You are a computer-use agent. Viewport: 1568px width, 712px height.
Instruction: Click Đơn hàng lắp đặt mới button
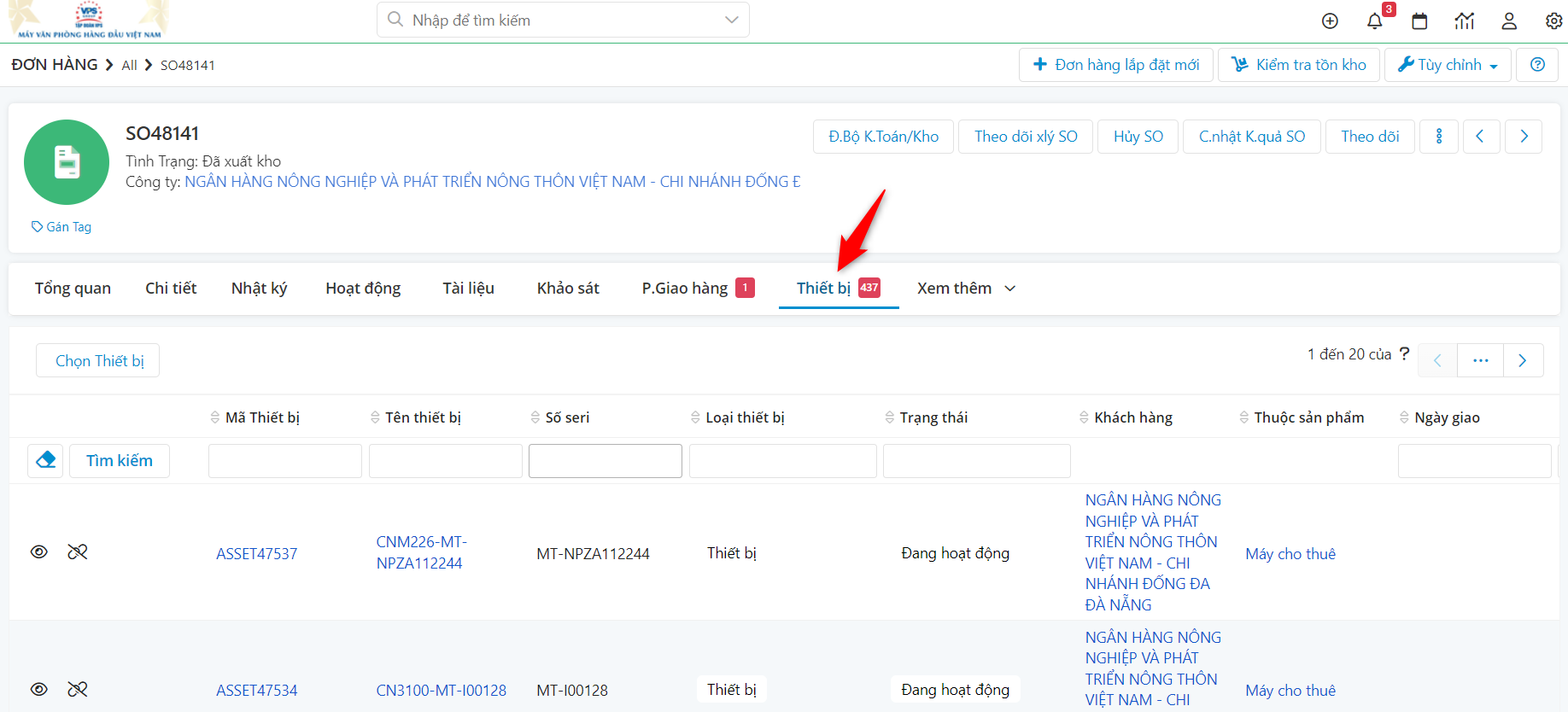[x=1116, y=65]
